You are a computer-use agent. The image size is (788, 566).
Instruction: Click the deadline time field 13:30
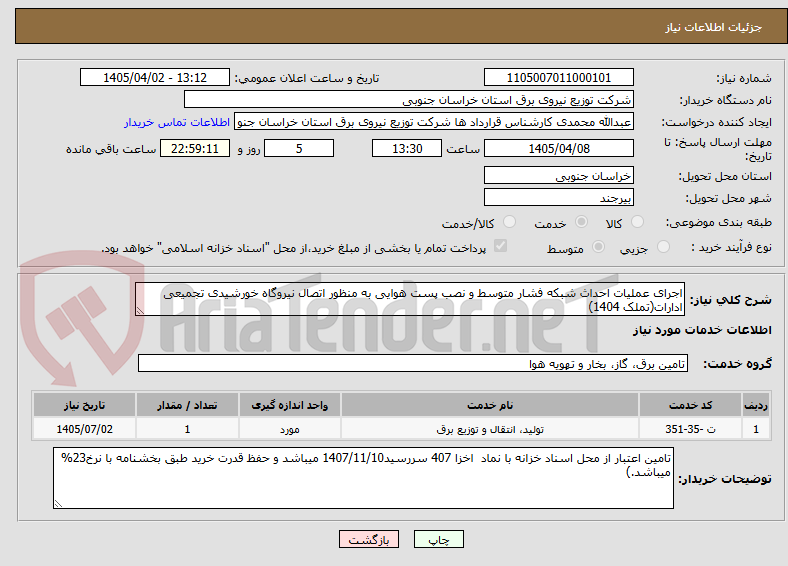(x=407, y=148)
